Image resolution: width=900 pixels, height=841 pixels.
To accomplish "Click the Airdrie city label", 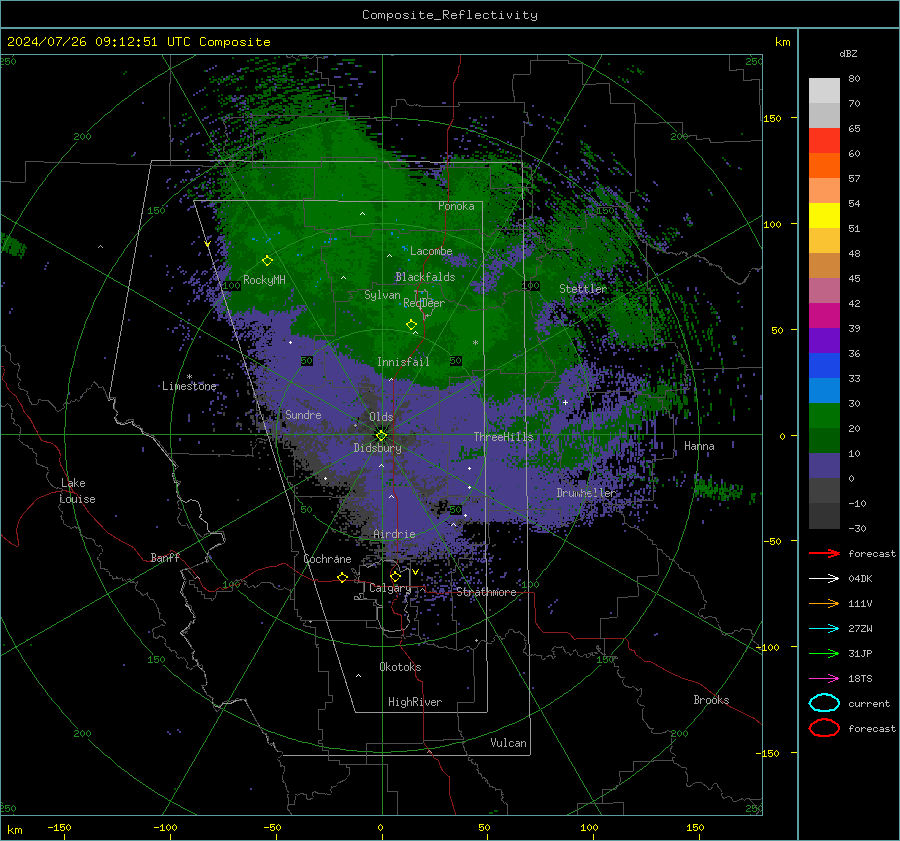I will (x=394, y=534).
